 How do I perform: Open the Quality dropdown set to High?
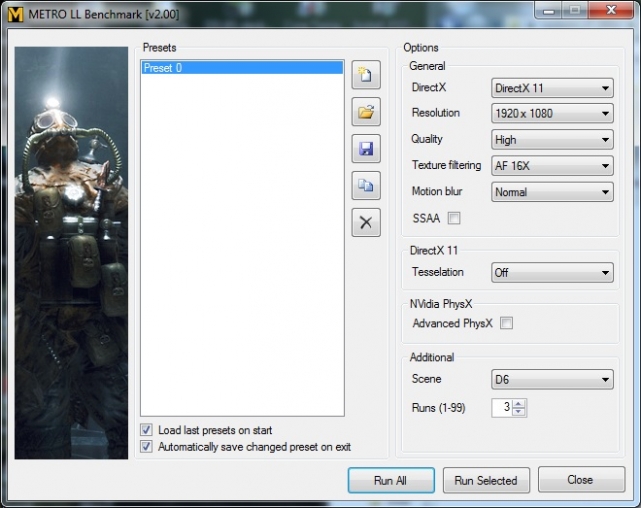click(x=552, y=140)
